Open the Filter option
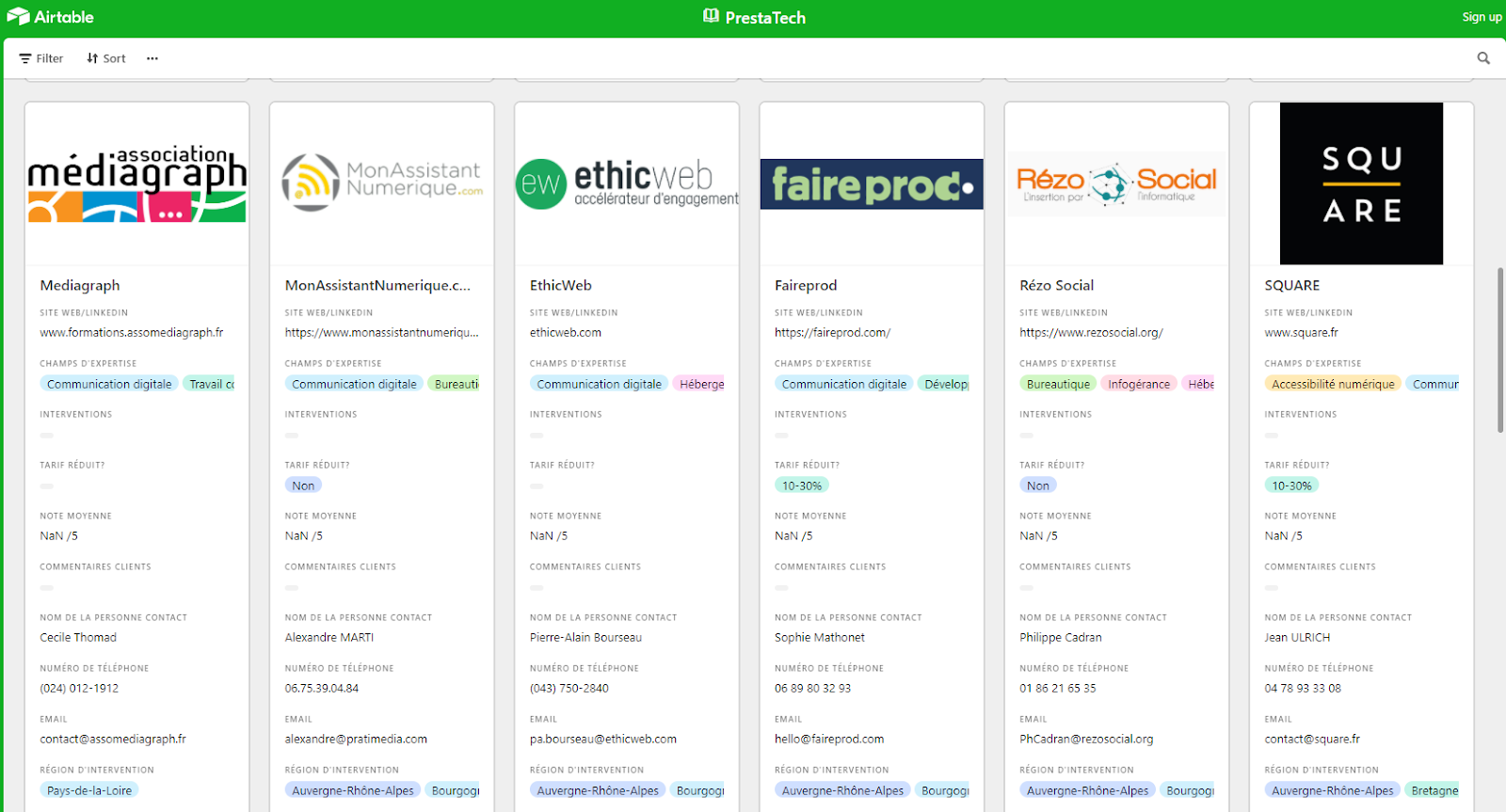This screenshot has height=812, width=1506. point(41,58)
